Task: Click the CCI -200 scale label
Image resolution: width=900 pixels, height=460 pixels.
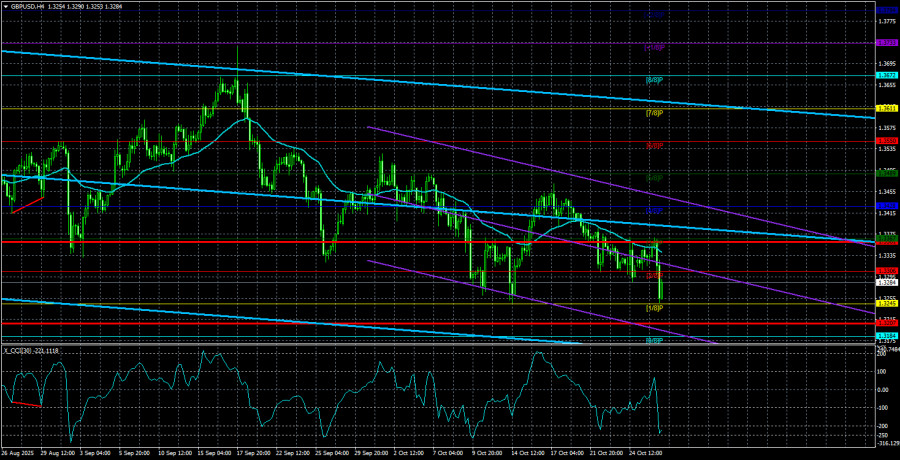Action: 882,426
